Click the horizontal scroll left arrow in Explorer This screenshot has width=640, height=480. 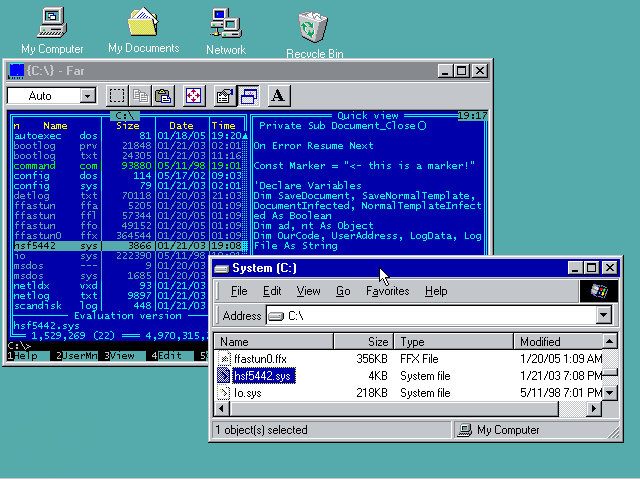(x=222, y=409)
